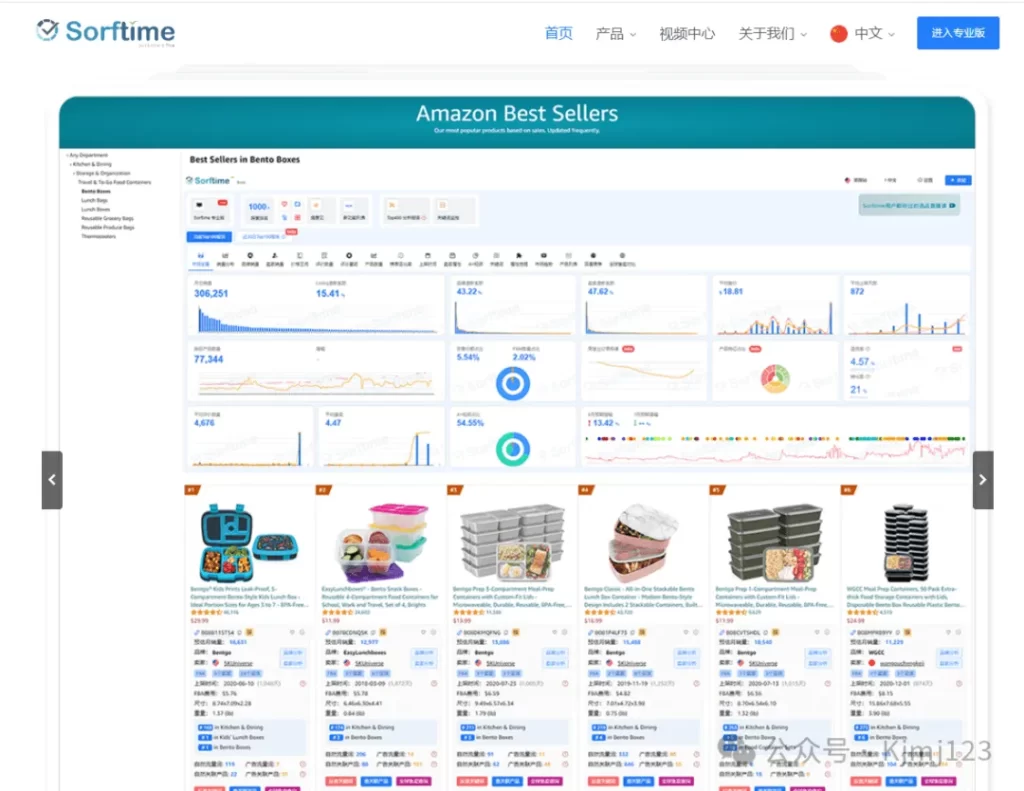
Task: Advance the carousel with the right arrow
Action: [983, 479]
